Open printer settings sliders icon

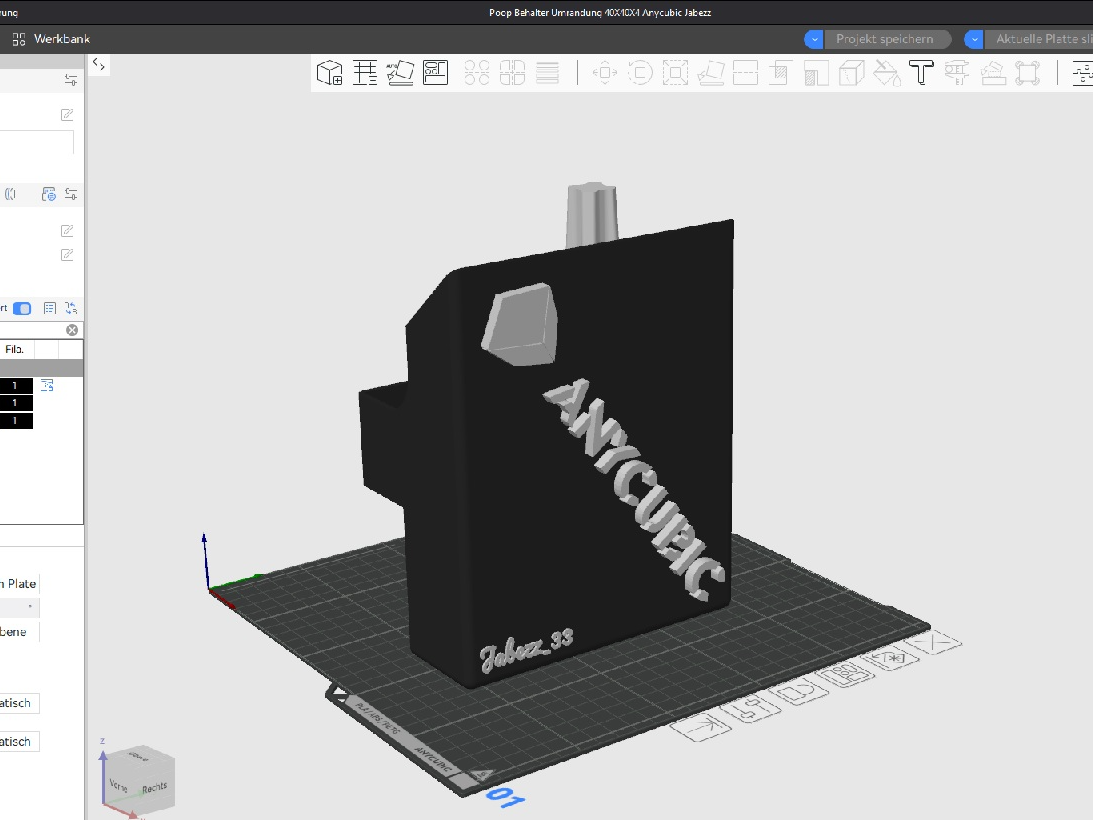71,80
